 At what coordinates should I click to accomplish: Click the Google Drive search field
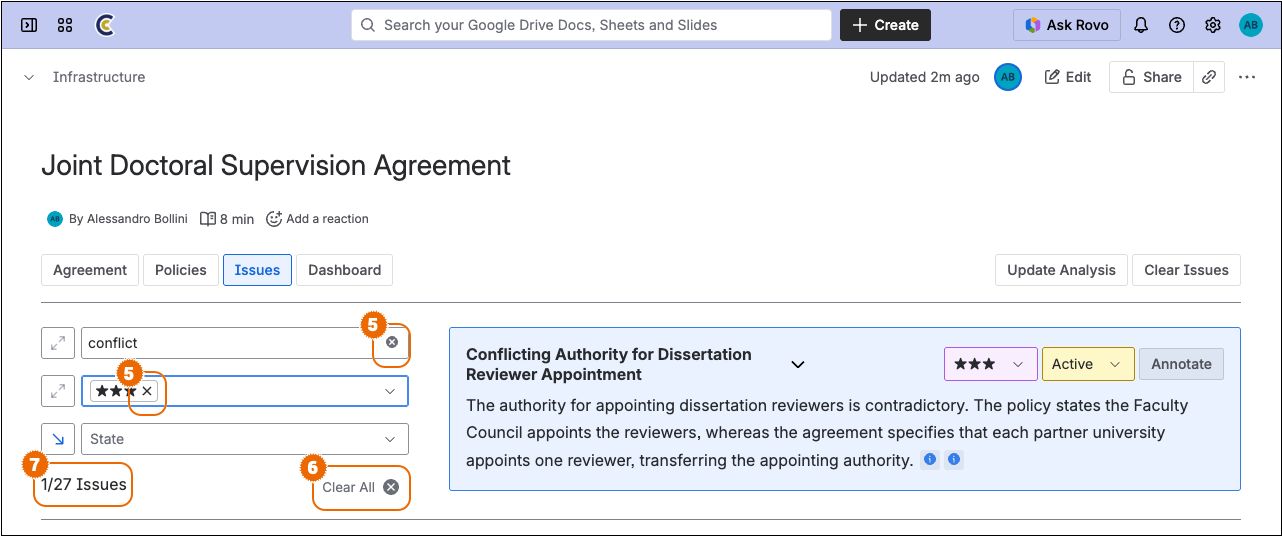591,25
